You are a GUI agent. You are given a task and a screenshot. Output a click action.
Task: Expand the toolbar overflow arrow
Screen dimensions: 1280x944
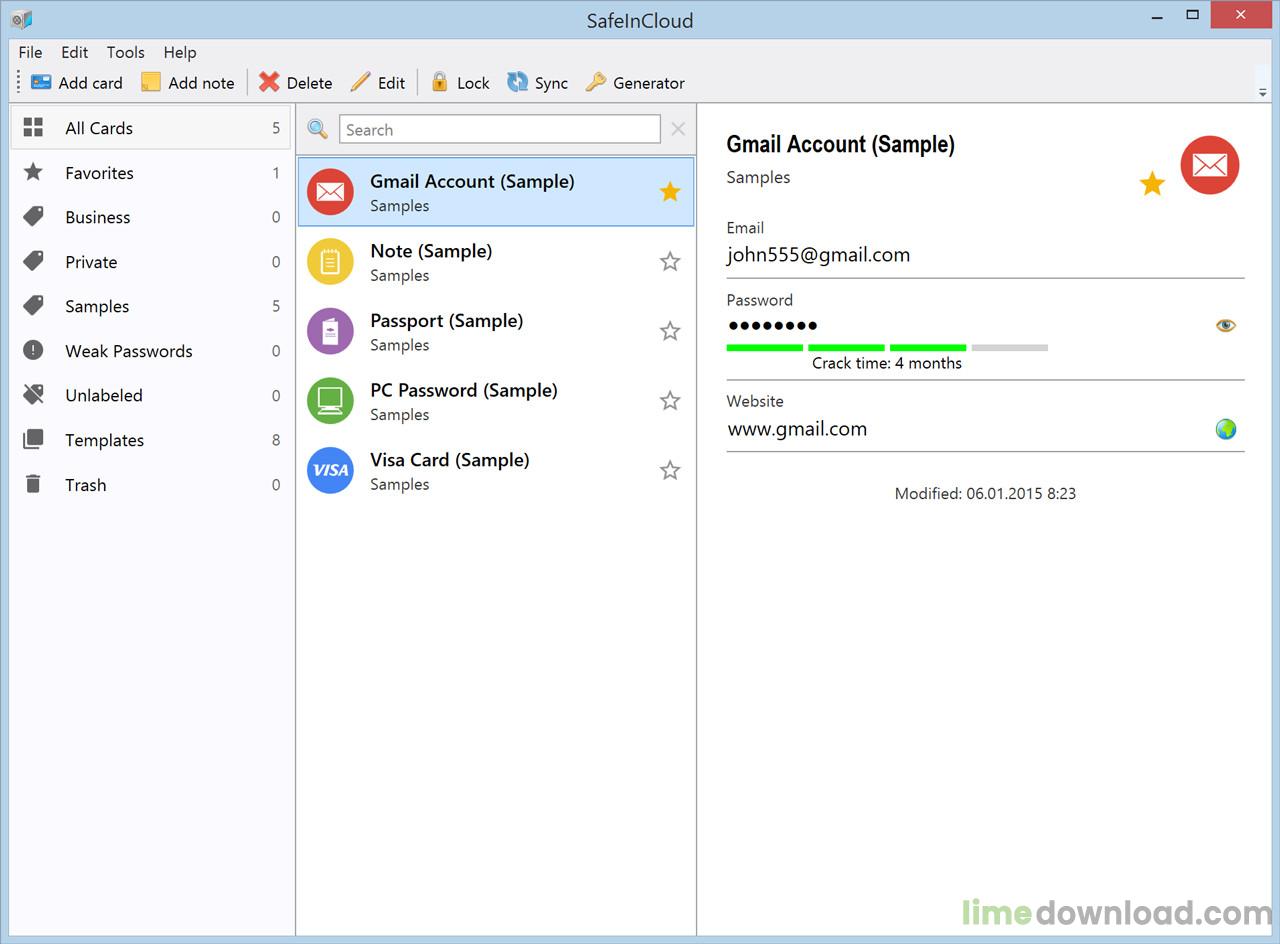[1262, 92]
